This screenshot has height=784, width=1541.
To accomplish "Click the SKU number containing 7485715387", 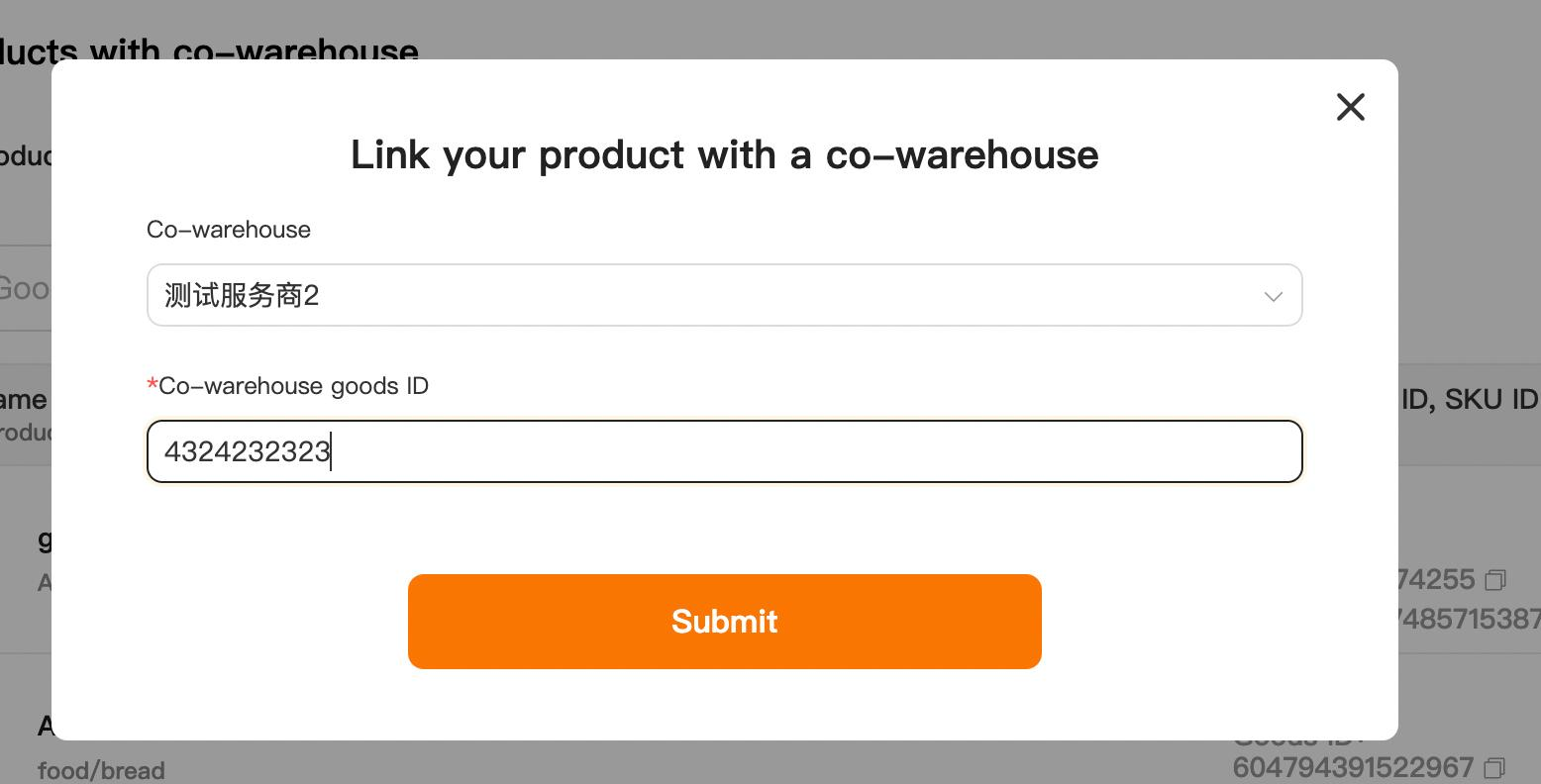I will (1468, 619).
